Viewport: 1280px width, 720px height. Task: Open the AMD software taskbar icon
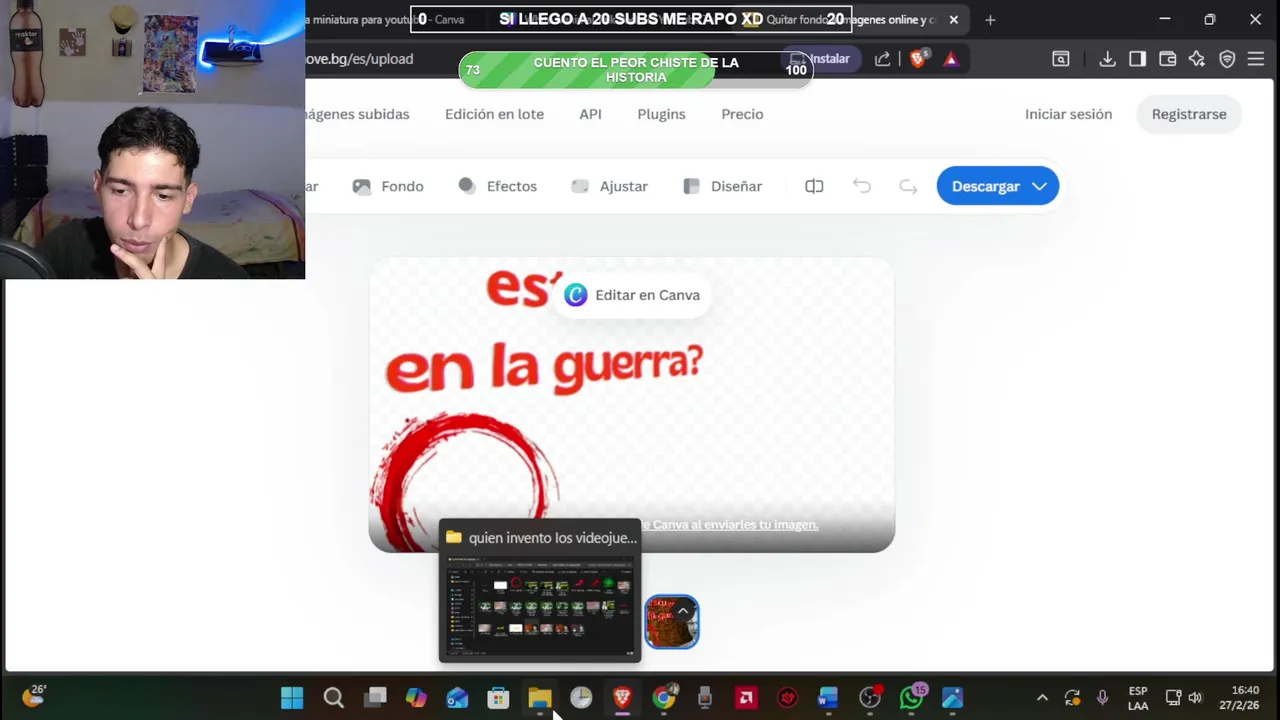[x=746, y=698]
